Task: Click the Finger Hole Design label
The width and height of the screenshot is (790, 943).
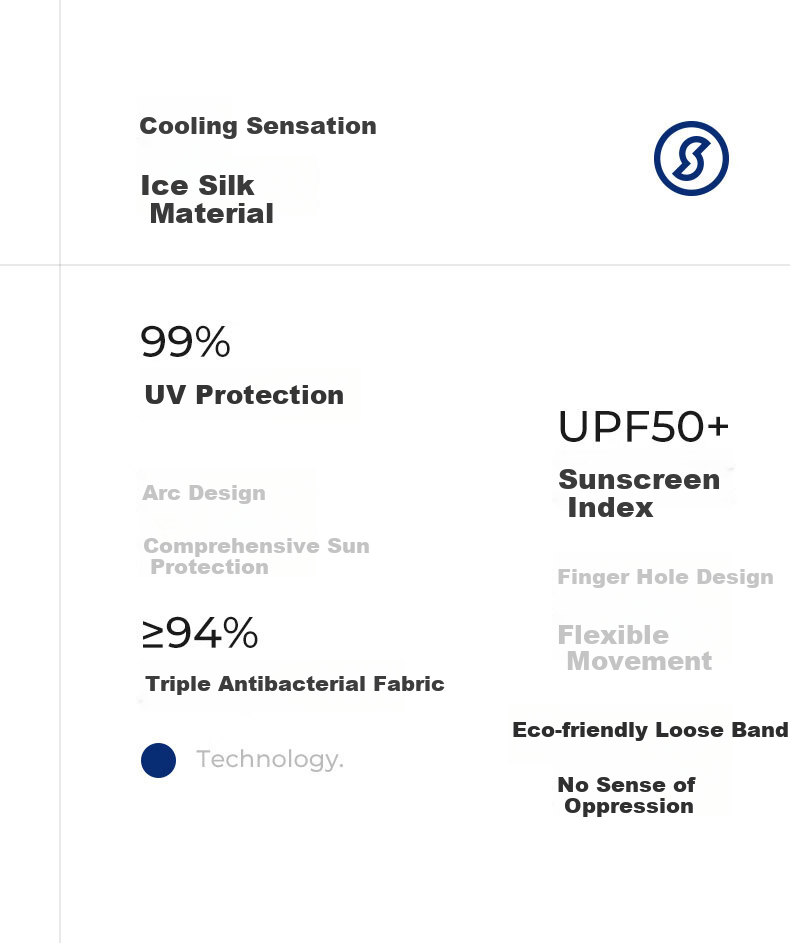Action: click(666, 577)
